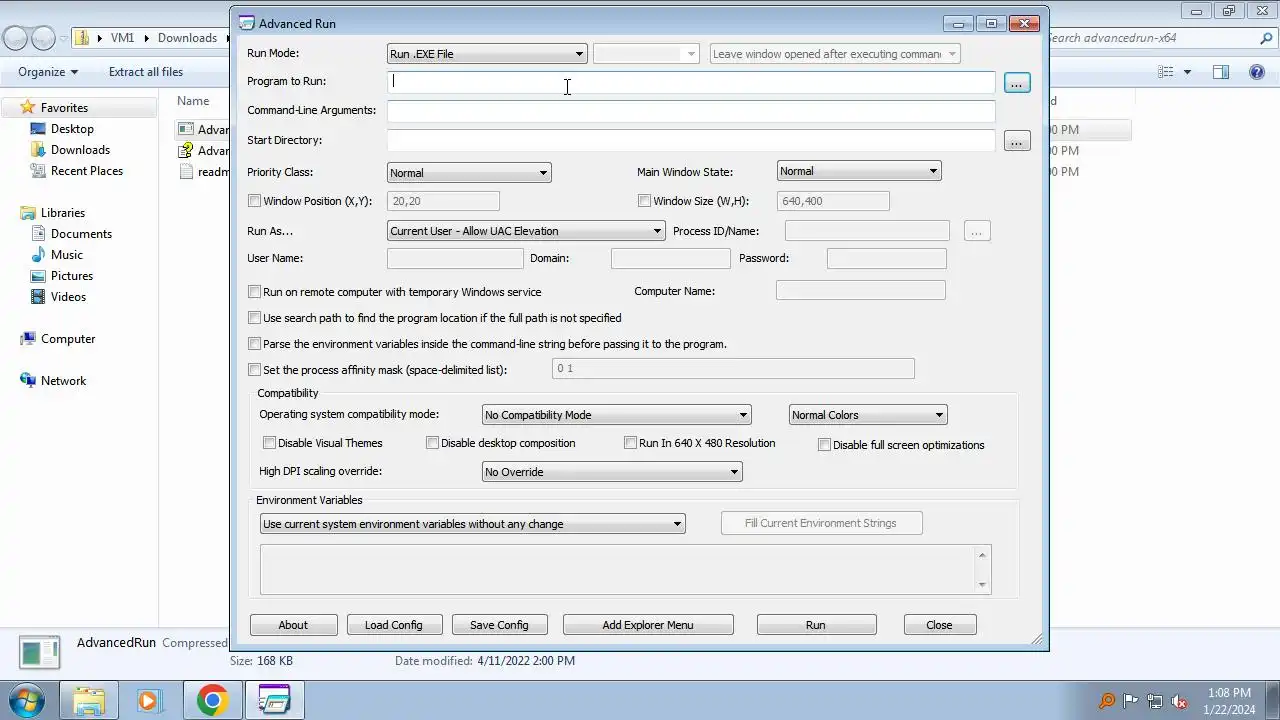Browse for Program to Run
Image resolution: width=1280 pixels, height=720 pixels.
pyautogui.click(x=1017, y=83)
